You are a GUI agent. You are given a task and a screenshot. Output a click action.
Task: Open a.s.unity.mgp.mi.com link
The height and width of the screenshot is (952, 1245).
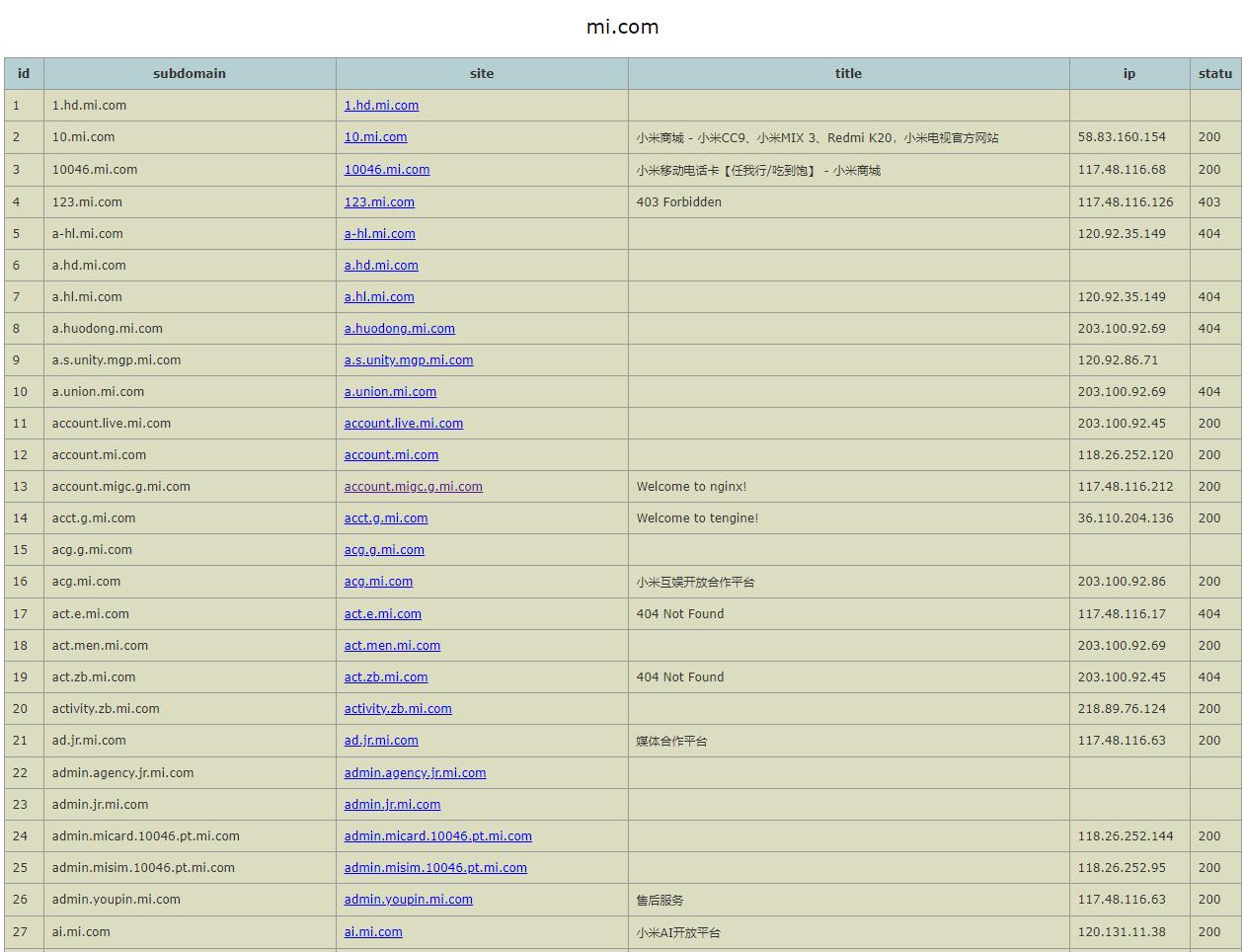[x=409, y=359]
